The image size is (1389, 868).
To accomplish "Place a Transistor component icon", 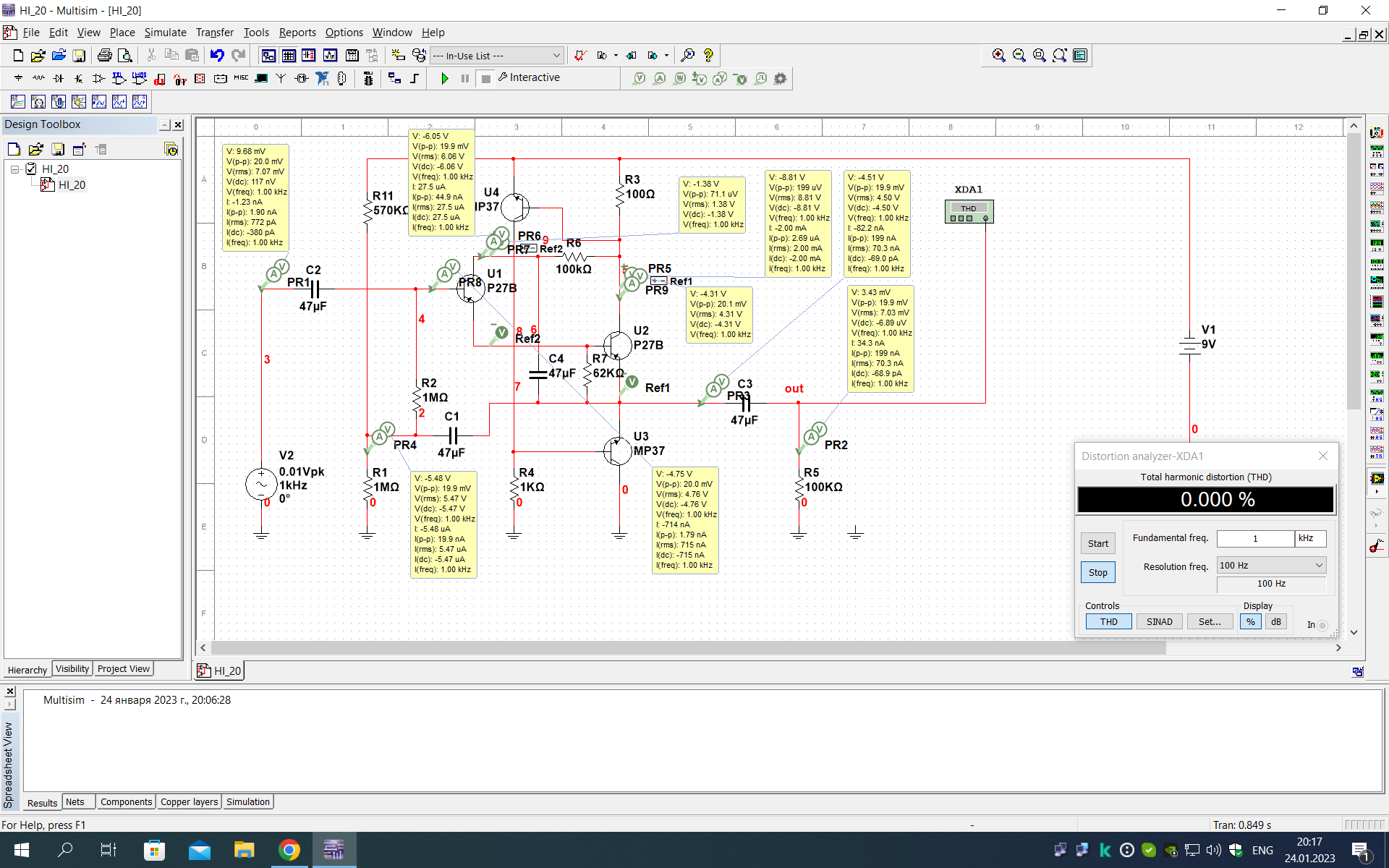I will pos(79,78).
